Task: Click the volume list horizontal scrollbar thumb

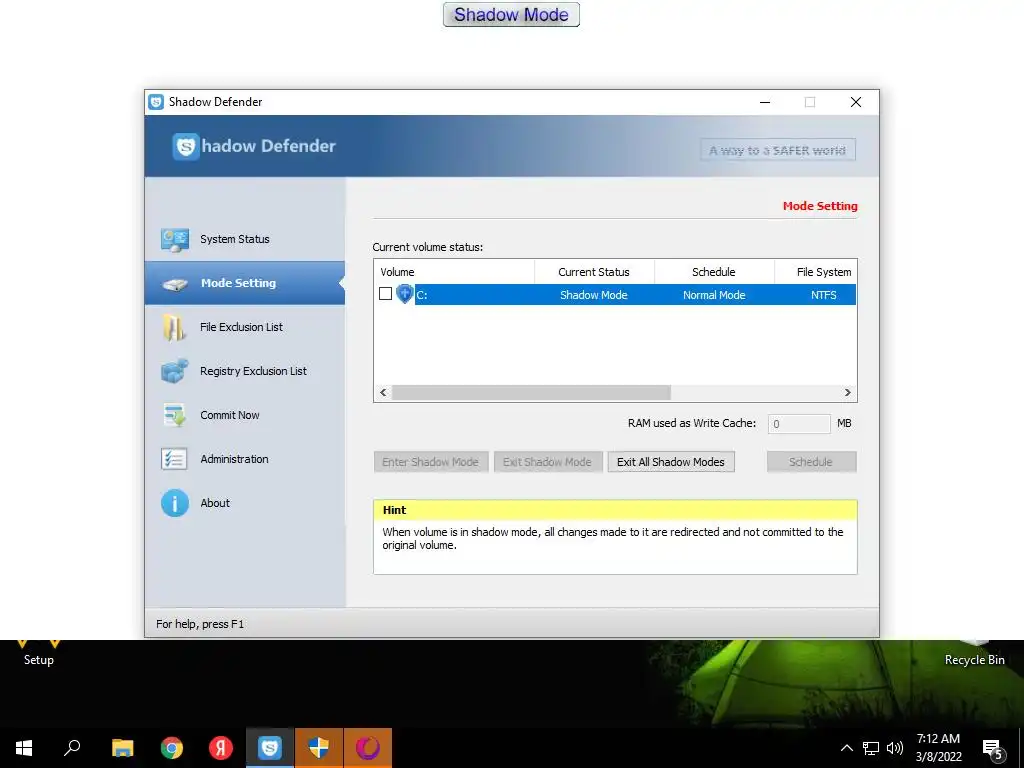Action: [x=531, y=392]
